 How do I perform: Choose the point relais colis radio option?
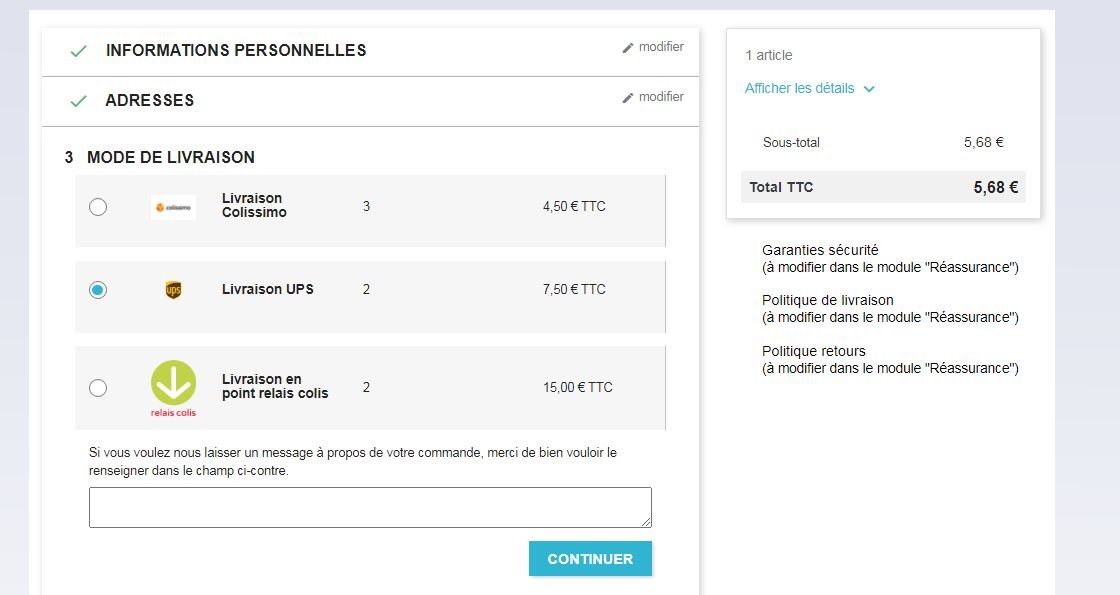[98, 388]
